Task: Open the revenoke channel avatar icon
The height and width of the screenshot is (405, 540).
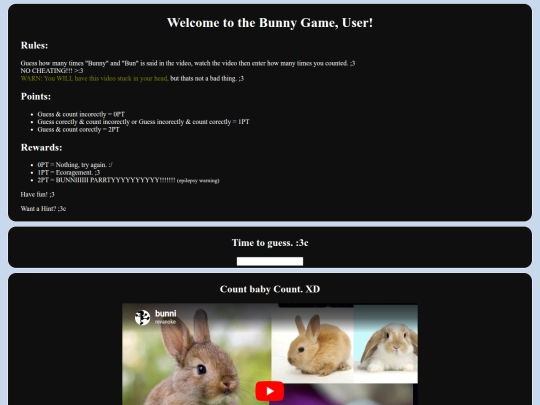Action: (143, 317)
